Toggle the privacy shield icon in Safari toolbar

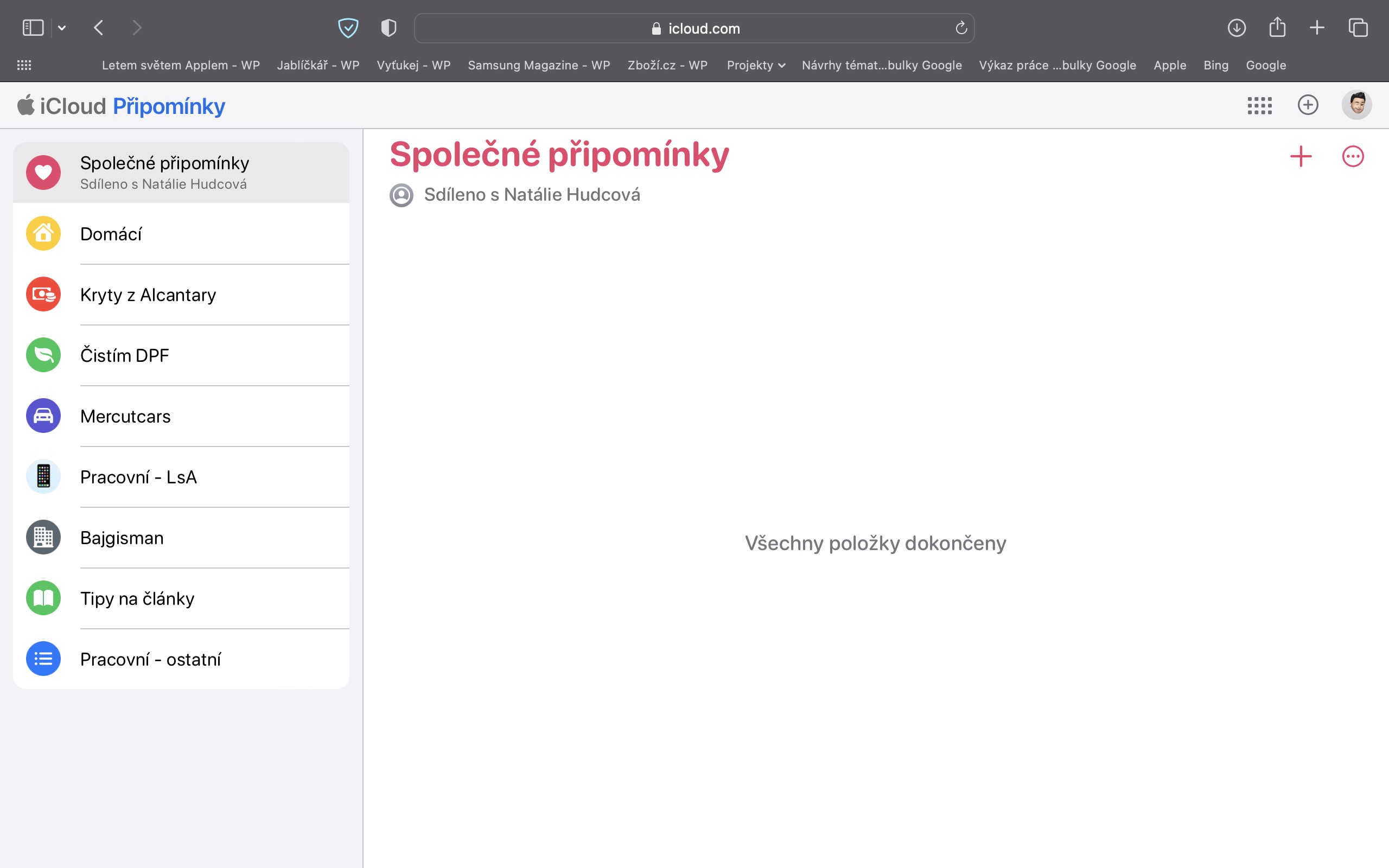click(x=388, y=28)
